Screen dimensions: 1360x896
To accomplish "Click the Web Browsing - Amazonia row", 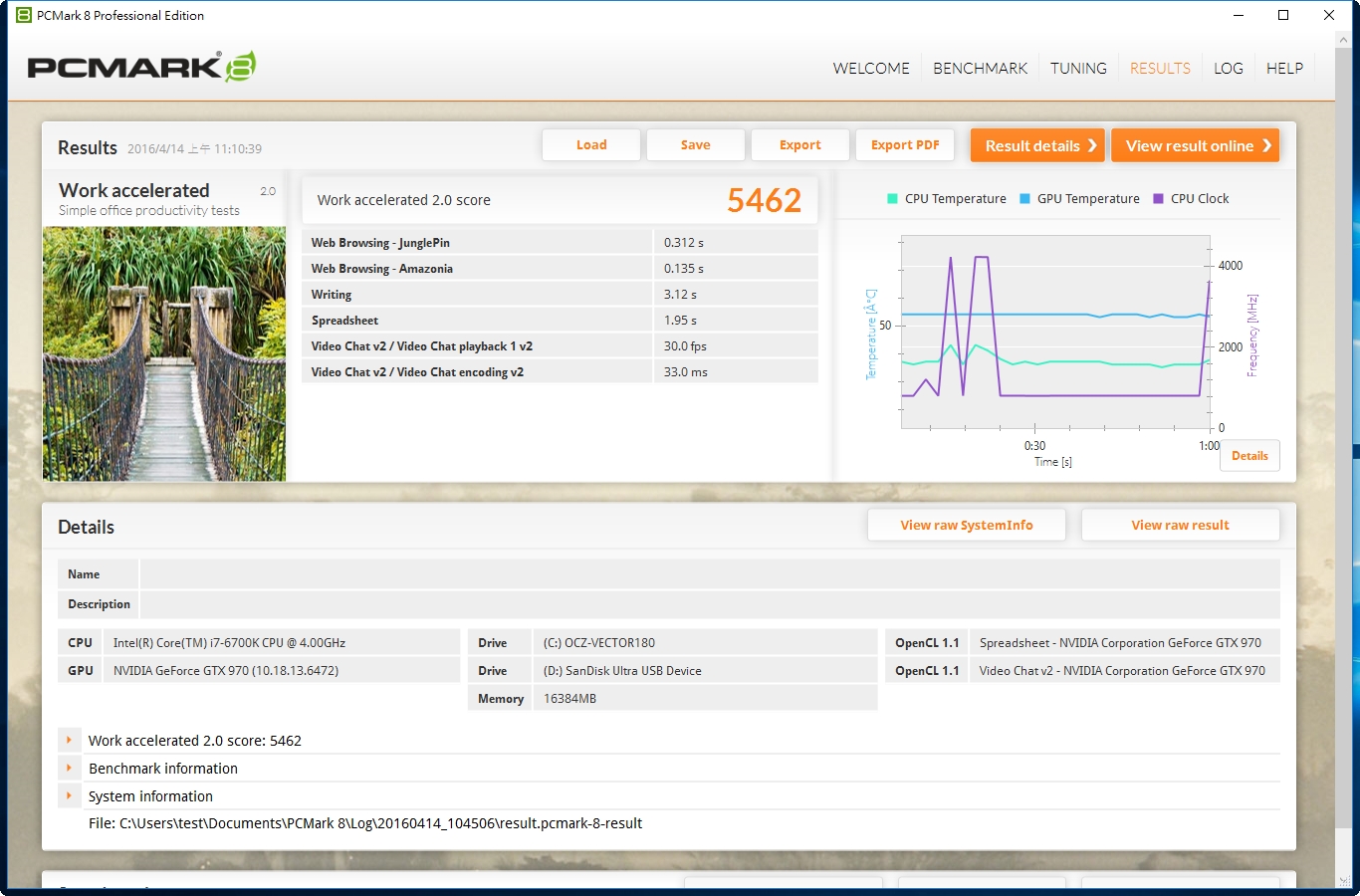I will pos(560,268).
